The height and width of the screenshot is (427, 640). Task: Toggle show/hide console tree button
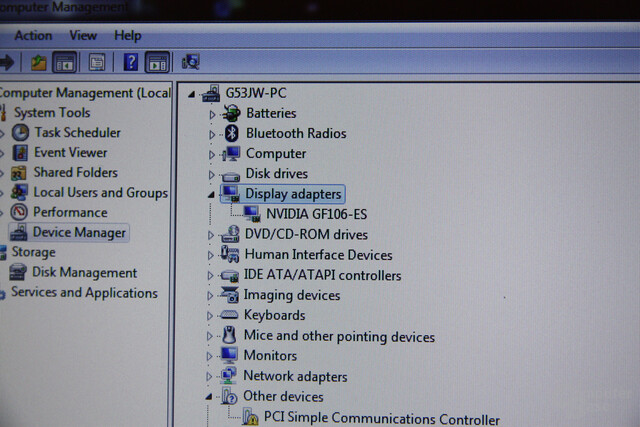64,63
